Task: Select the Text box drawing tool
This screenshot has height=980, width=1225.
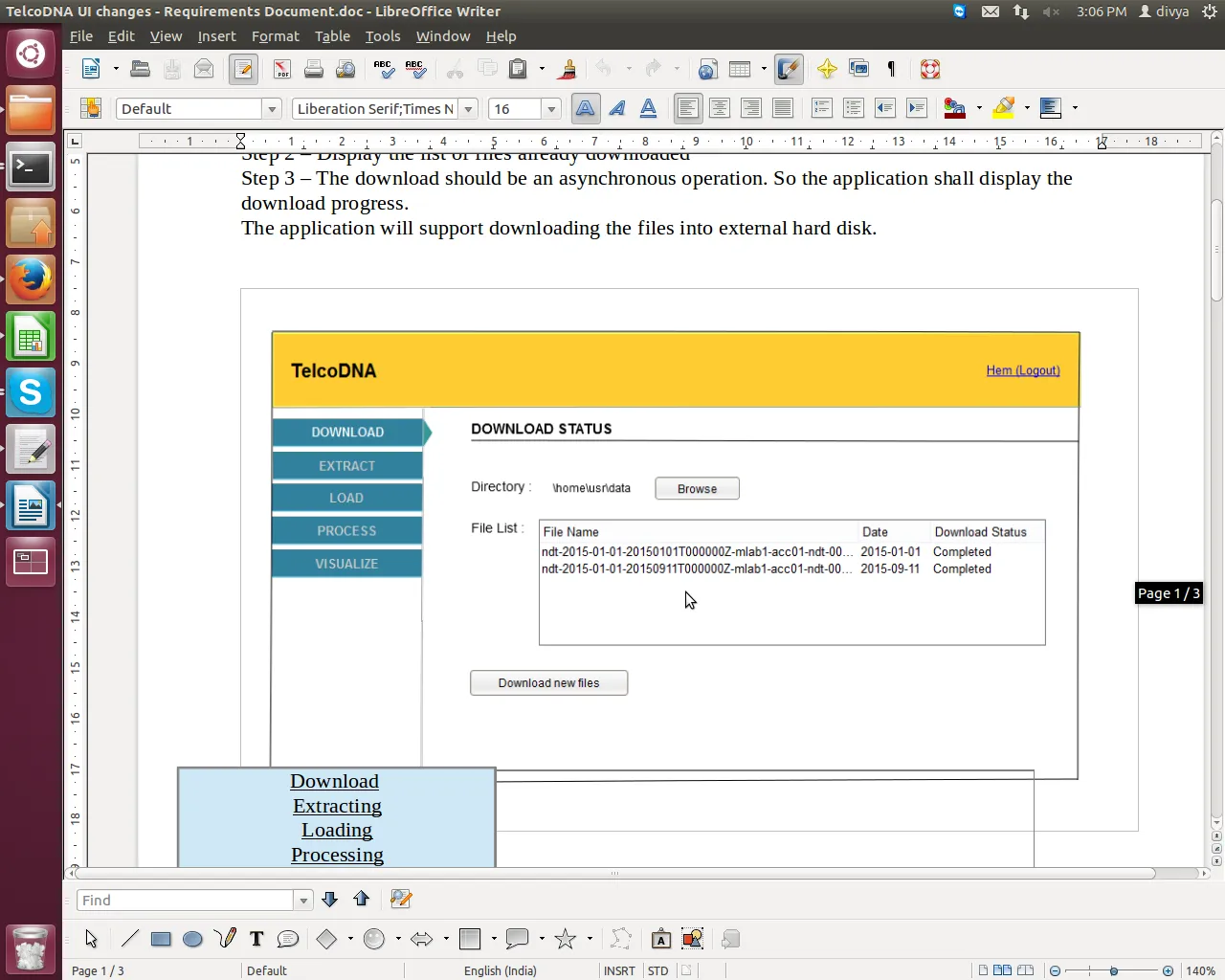Action: 256,939
